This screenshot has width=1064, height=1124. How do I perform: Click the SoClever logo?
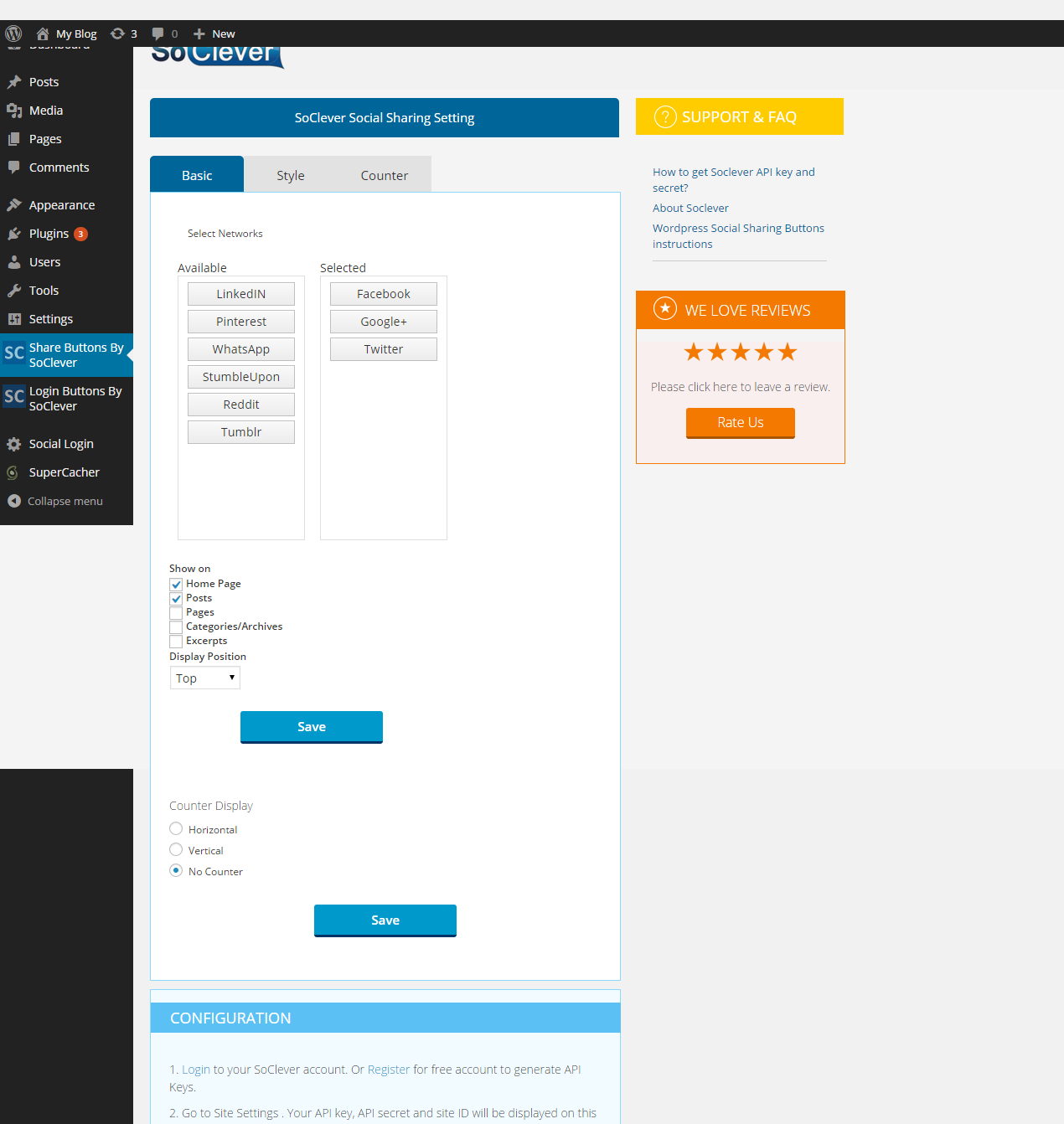pos(218,55)
